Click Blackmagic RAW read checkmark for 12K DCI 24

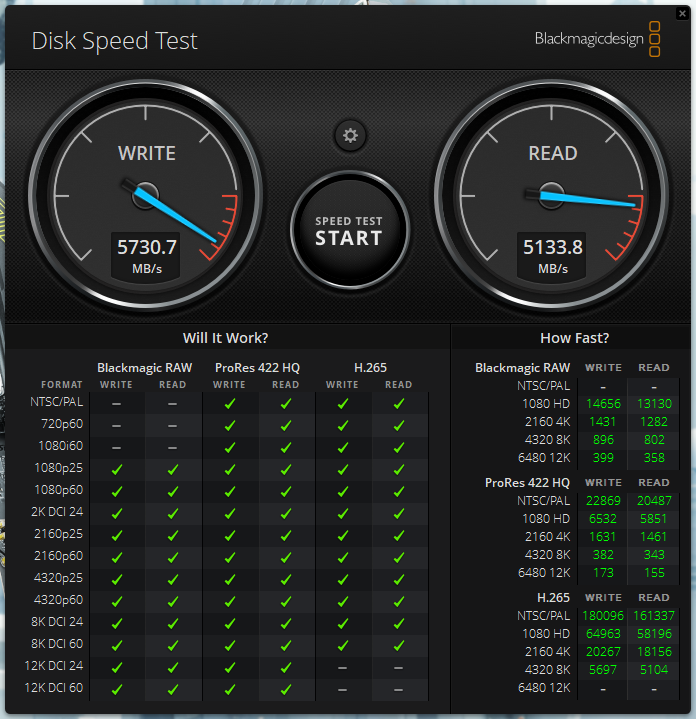(x=172, y=666)
